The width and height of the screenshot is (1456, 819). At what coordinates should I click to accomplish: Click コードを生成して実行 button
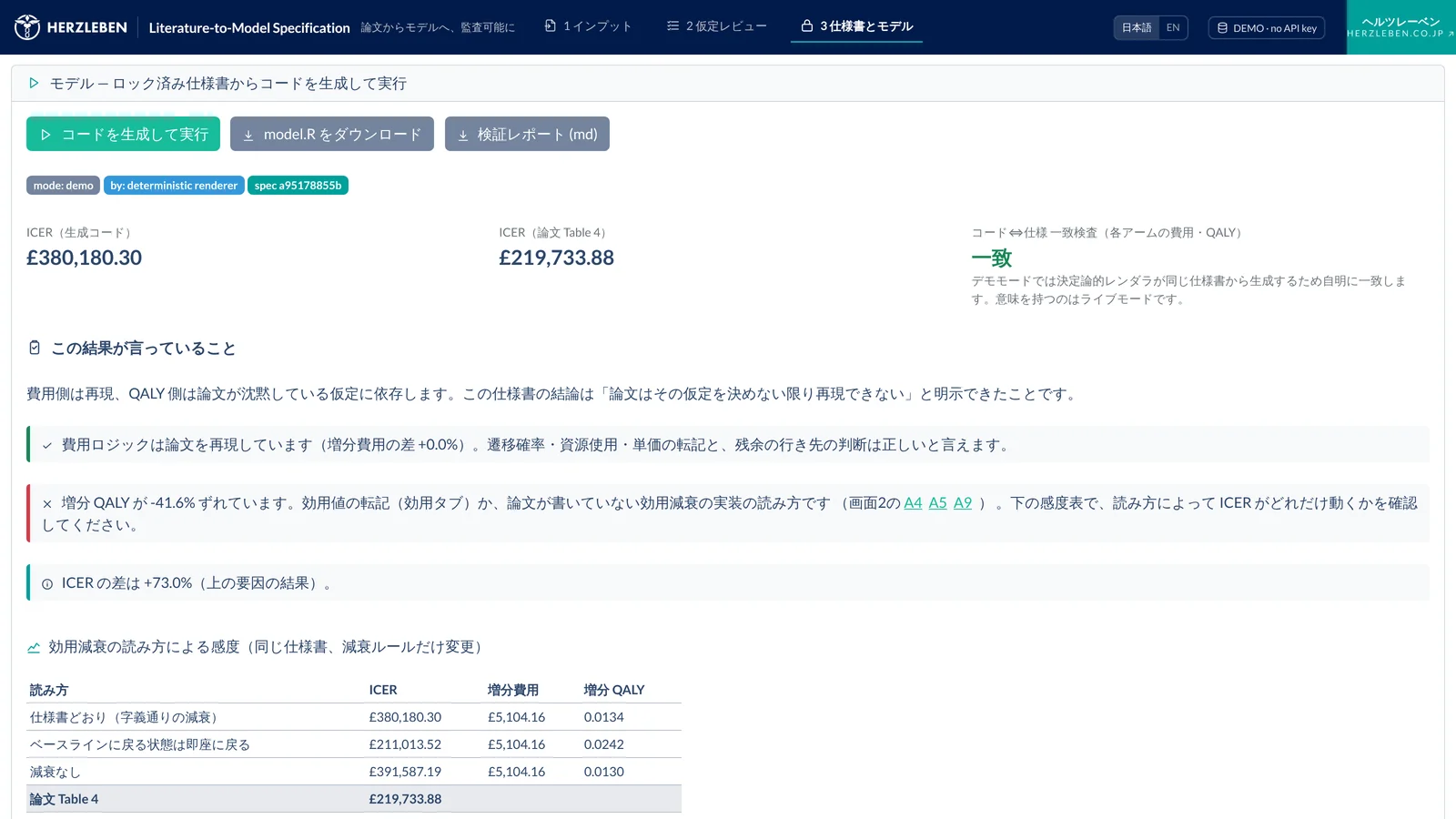123,134
